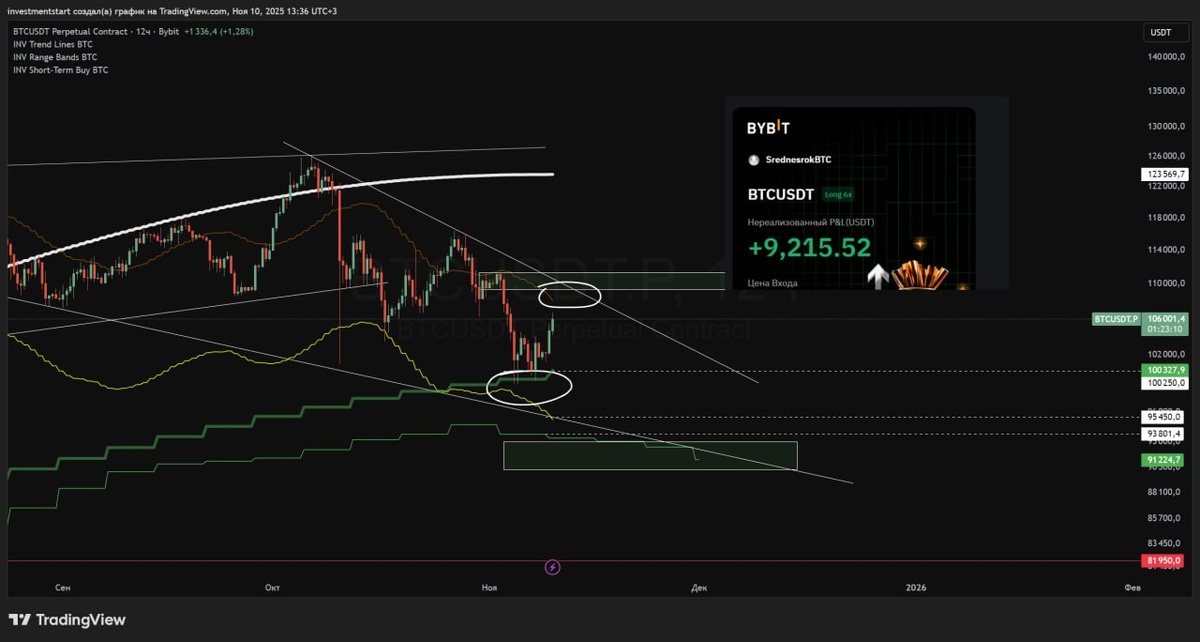
Task: Click the +1 336,4 (+1,28%) price change
Action: (x=219, y=32)
